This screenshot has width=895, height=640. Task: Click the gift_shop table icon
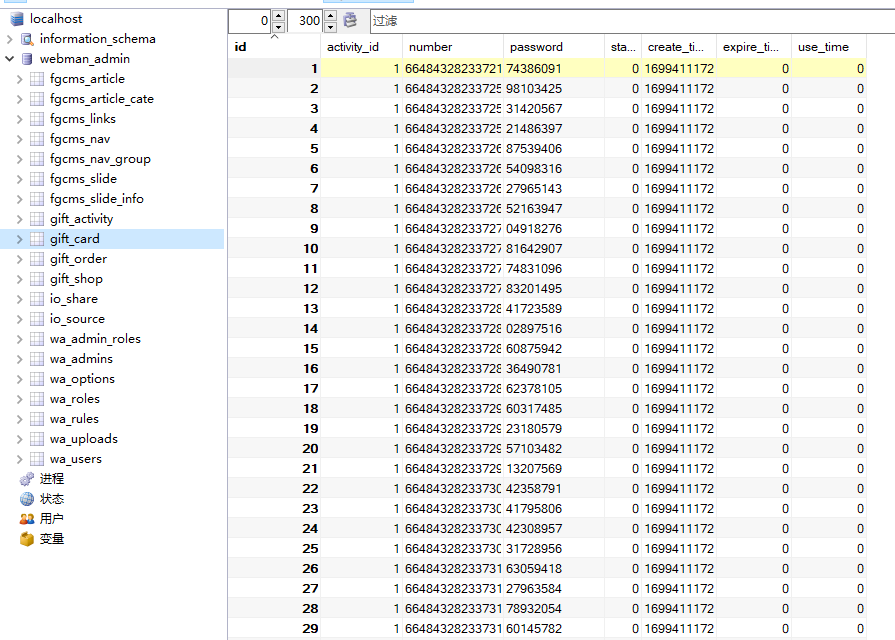(37, 279)
